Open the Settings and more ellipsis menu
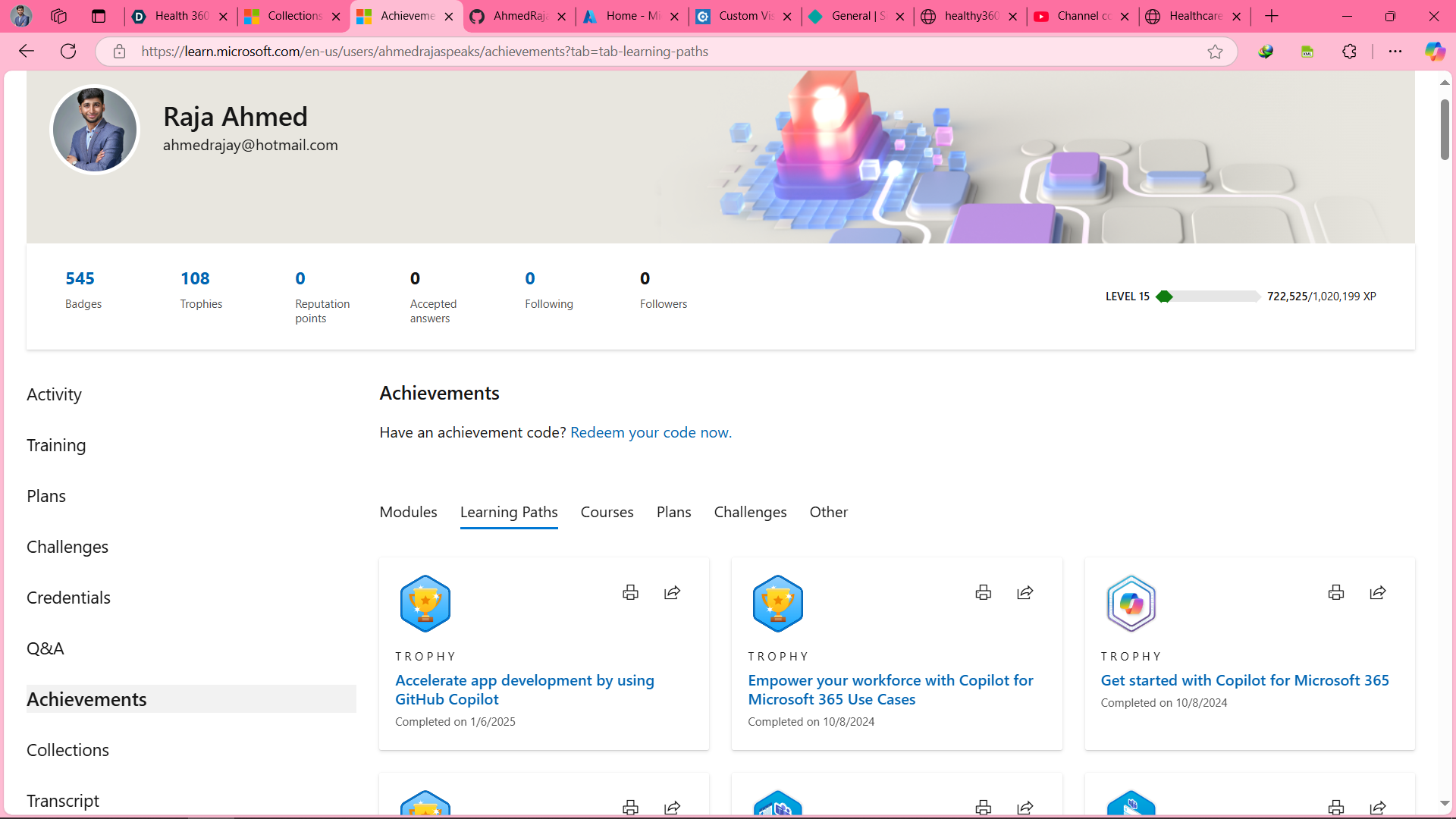 click(x=1395, y=52)
